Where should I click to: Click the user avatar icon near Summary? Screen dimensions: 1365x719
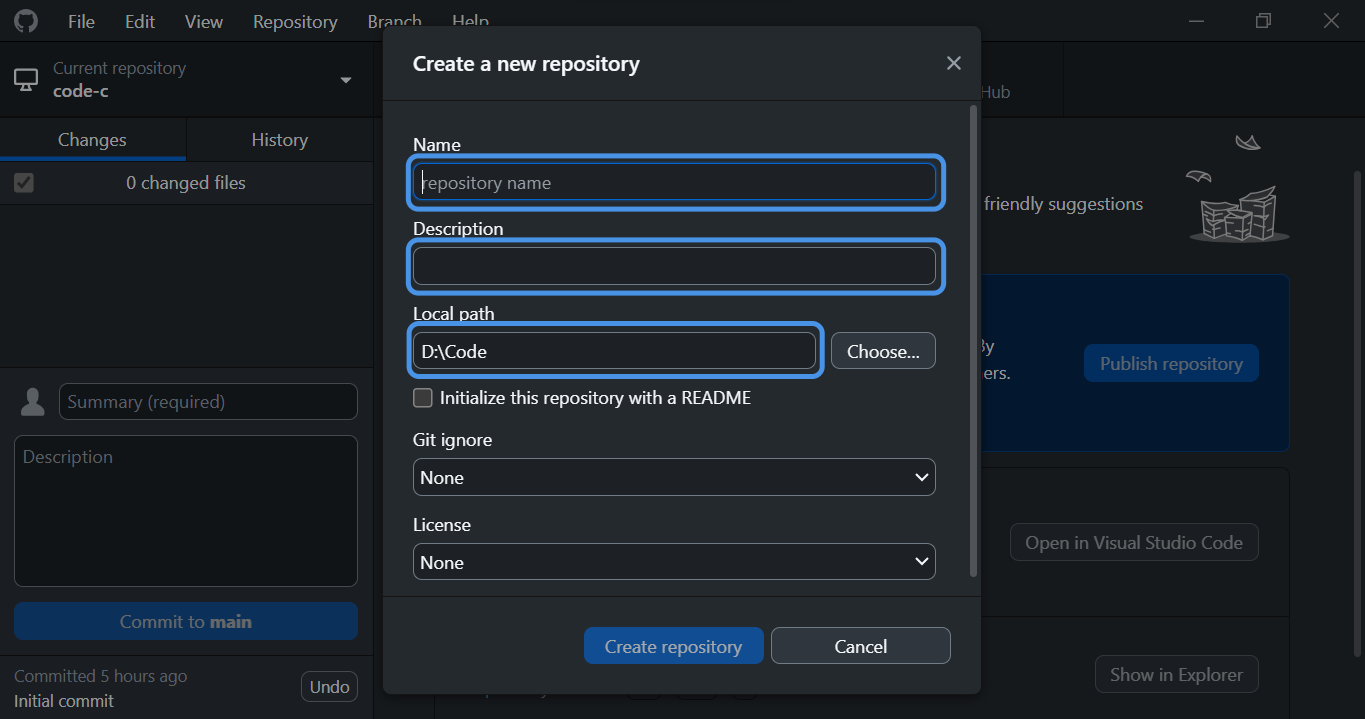click(33, 402)
